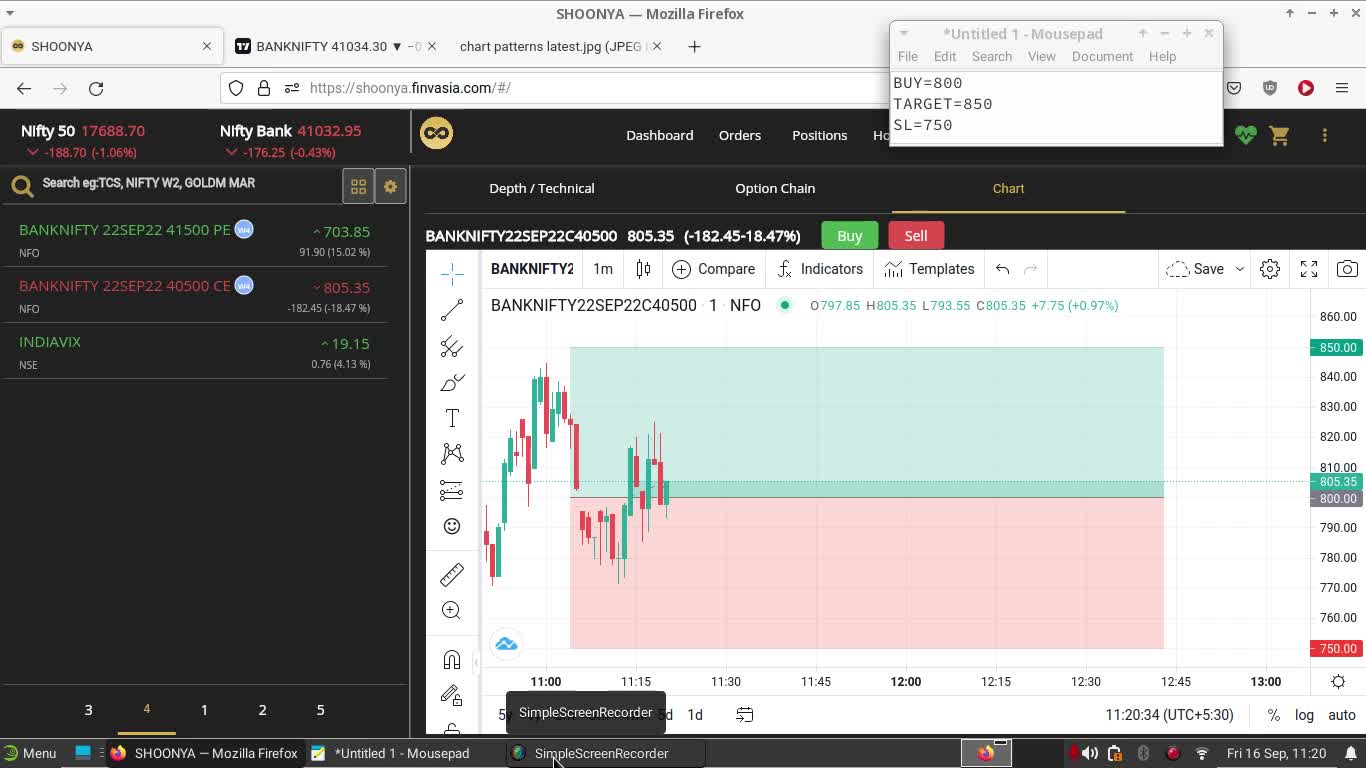Undo last chart action

1002,269
